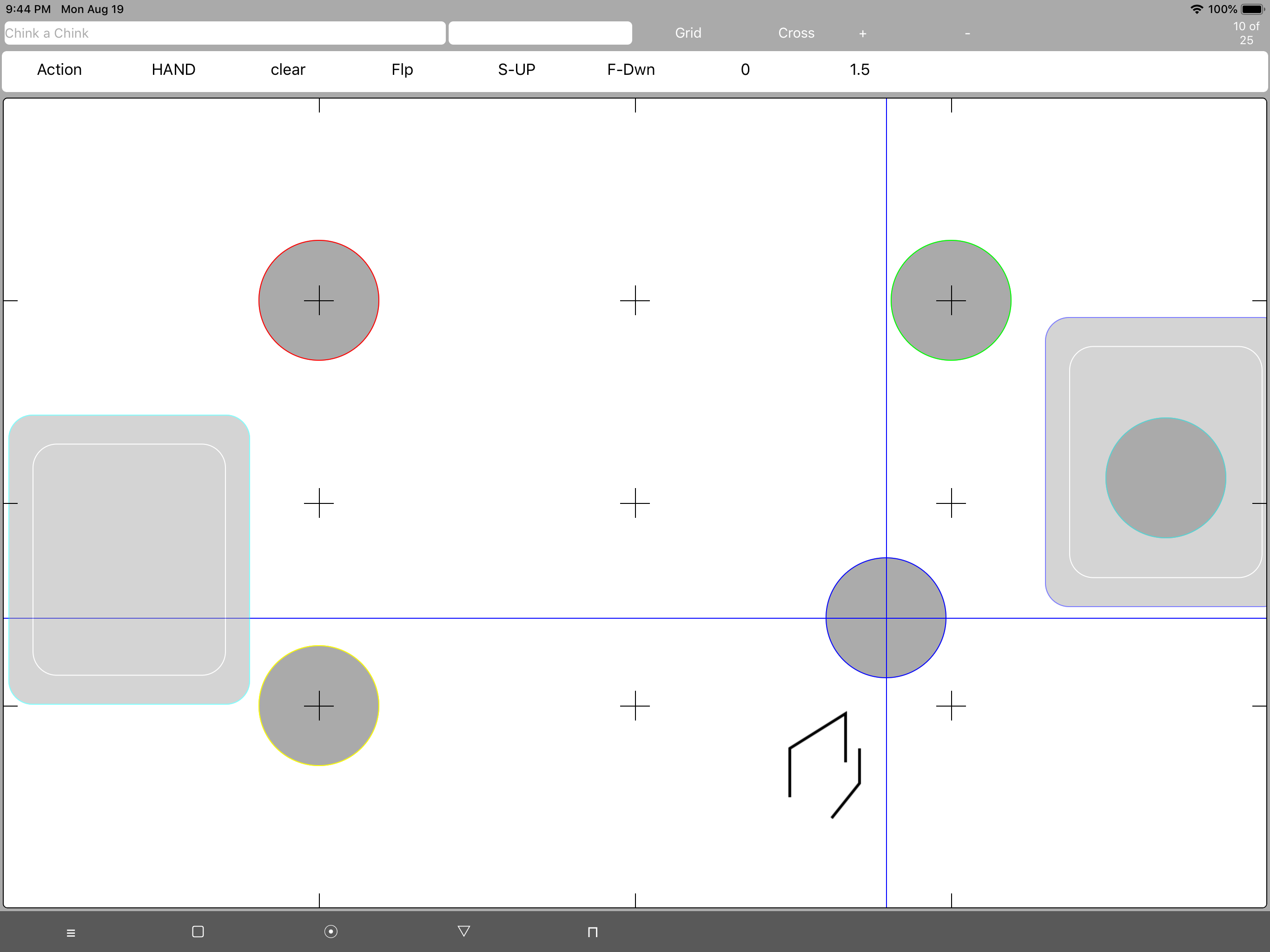Screen dimensions: 1270x952
Task: Select the circle-dot icon in bottom bar
Action: [331, 932]
